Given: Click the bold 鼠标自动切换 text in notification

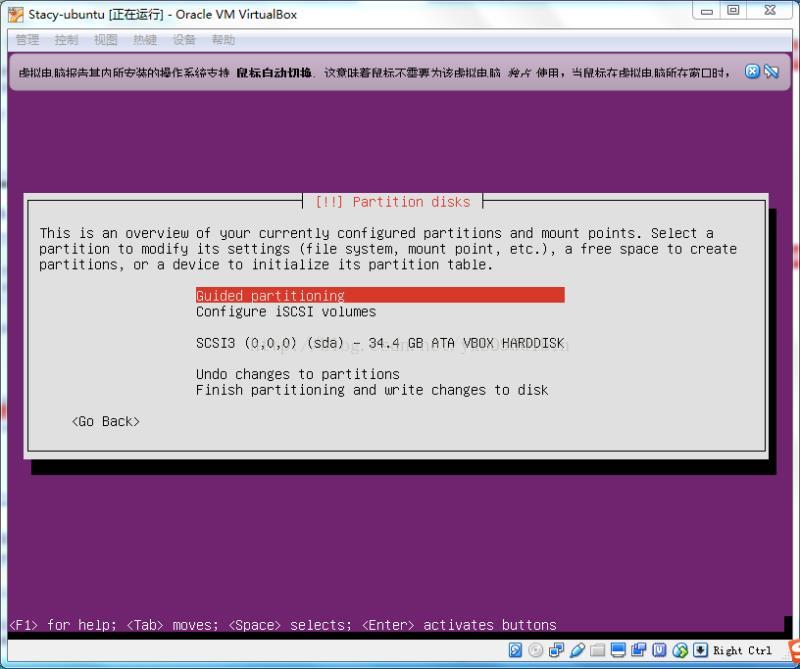Looking at the screenshot, I should point(274,73).
